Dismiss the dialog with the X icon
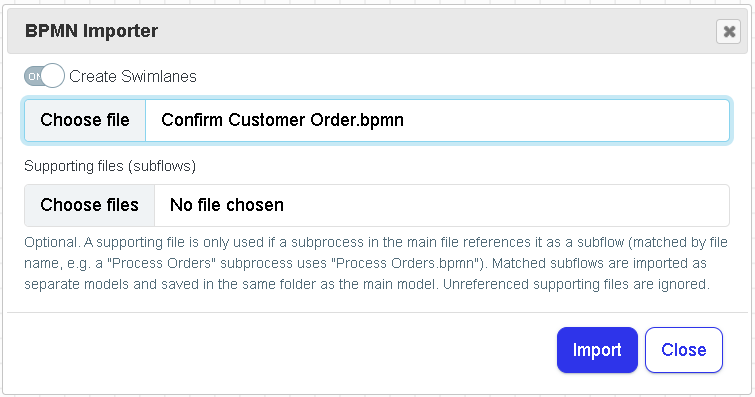The image size is (755, 397). click(728, 32)
